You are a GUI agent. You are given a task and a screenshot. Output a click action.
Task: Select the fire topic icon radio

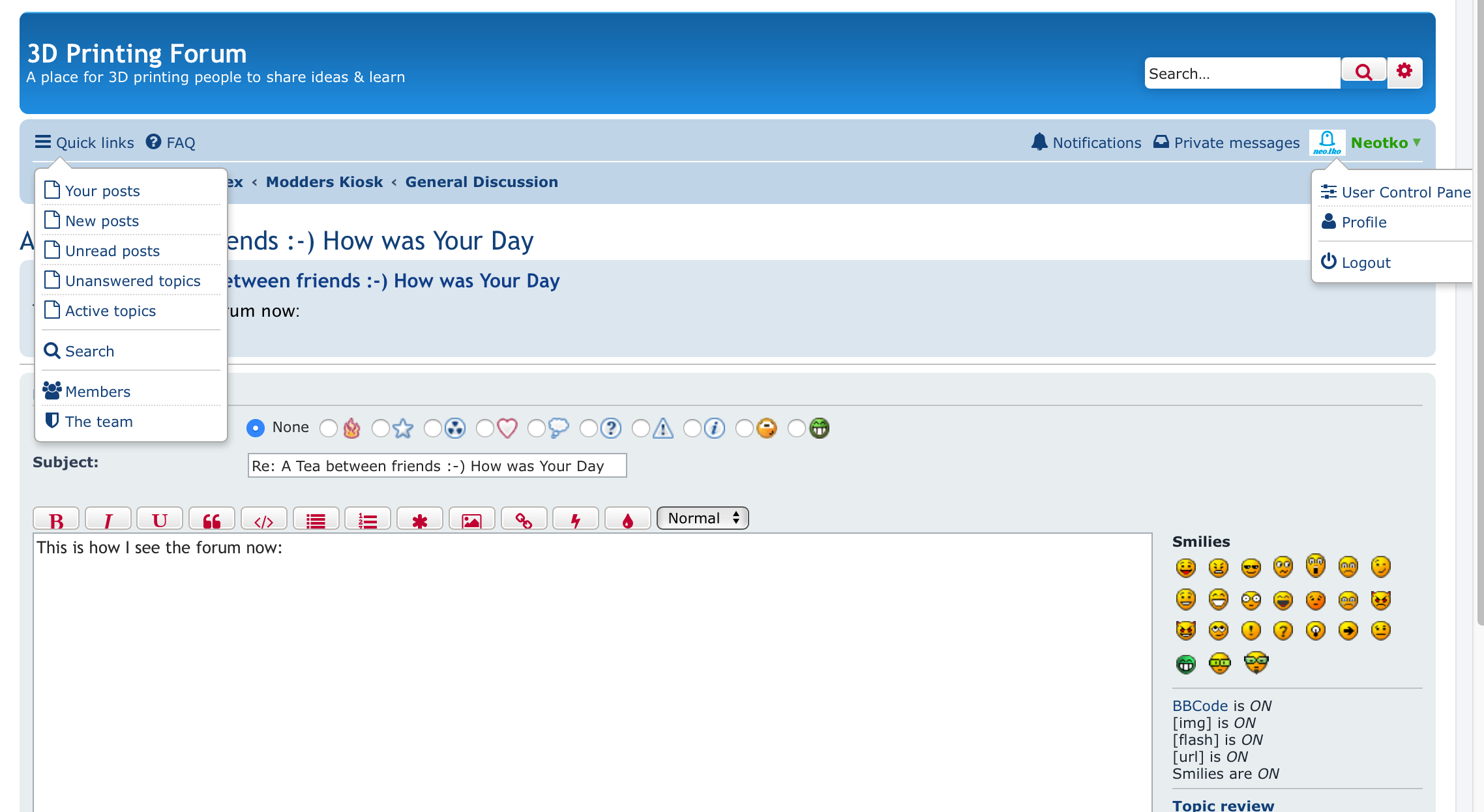tap(329, 428)
